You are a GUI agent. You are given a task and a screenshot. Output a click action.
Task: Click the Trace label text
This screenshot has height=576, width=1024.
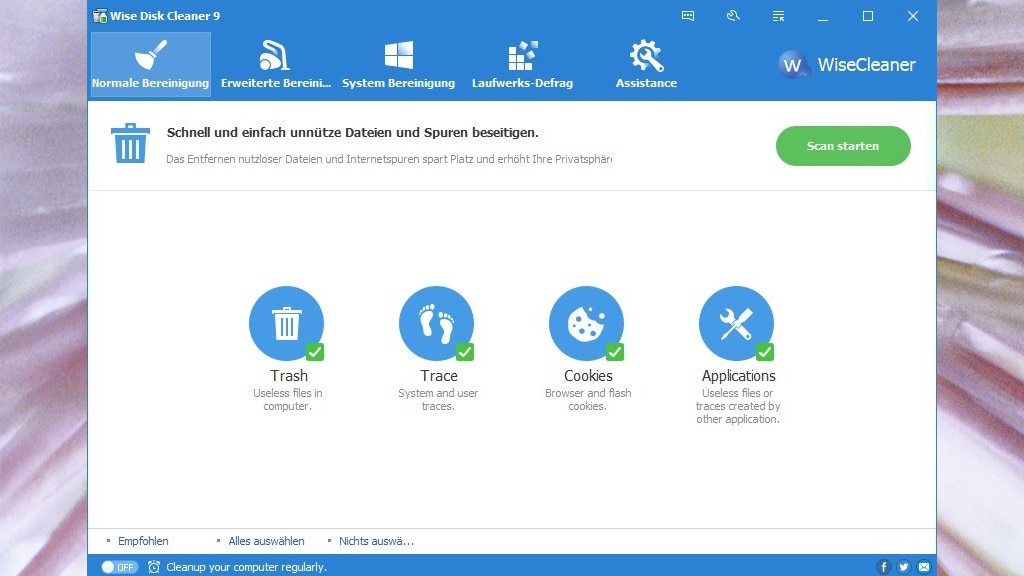[x=439, y=376]
